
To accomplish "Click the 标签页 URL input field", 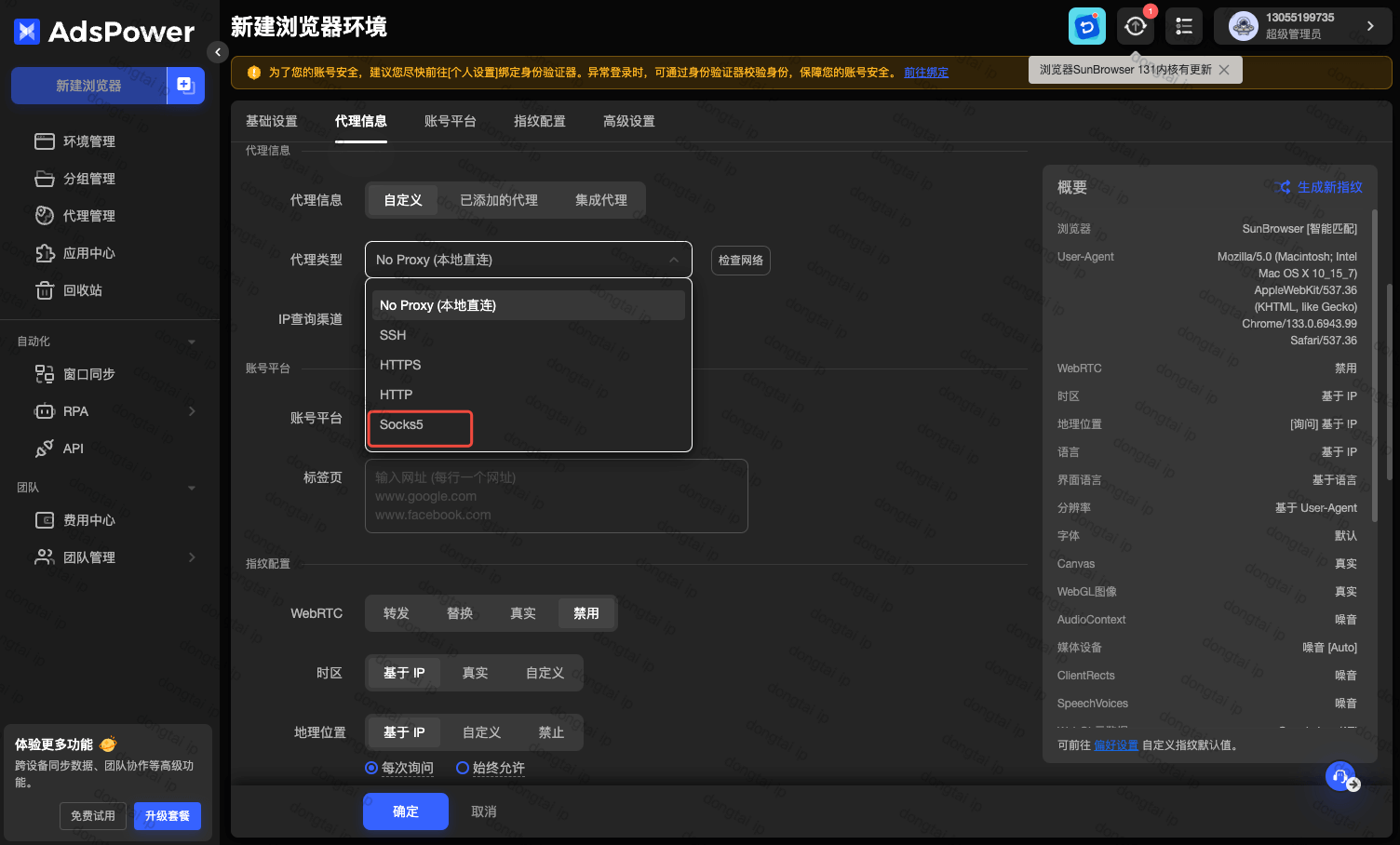I will tap(556, 496).
